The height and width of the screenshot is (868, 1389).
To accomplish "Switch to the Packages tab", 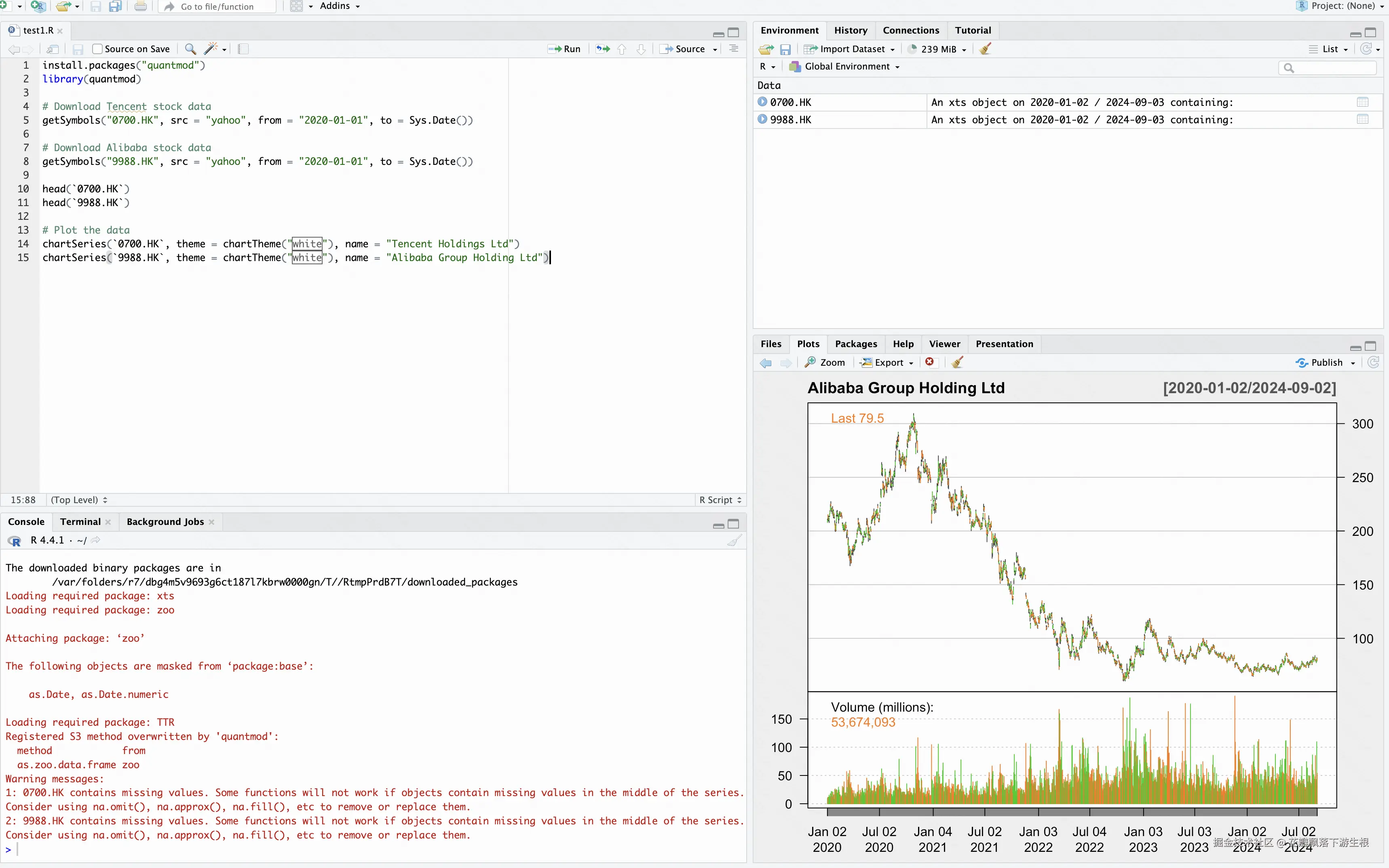I will click(855, 344).
